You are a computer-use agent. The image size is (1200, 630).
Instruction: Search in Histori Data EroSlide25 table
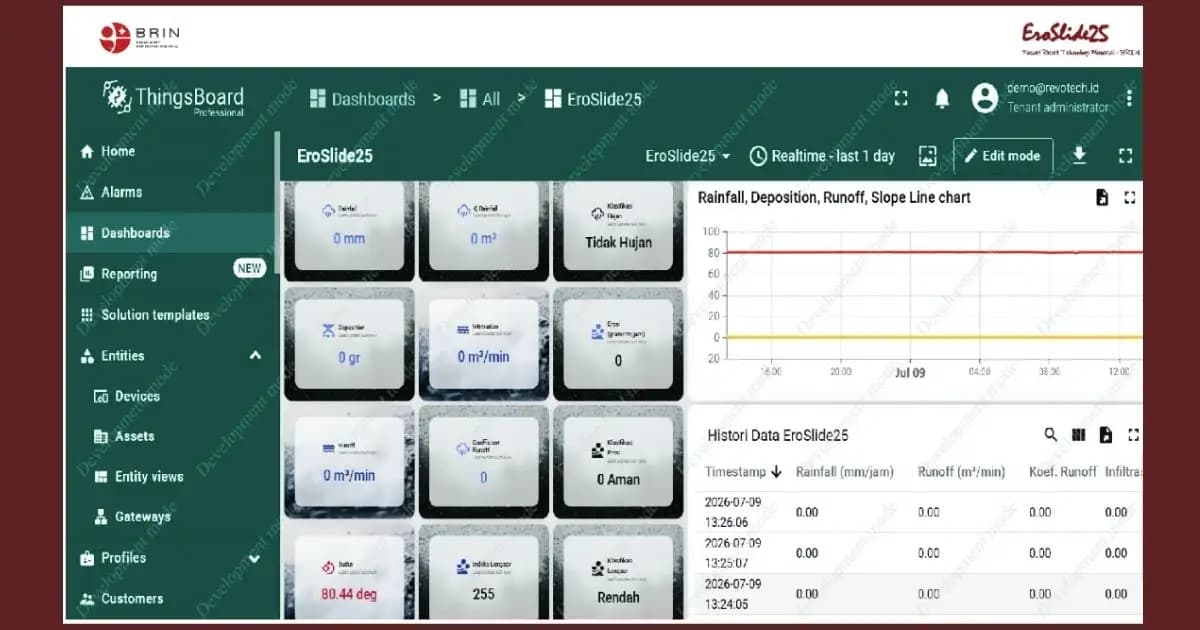[1050, 435]
